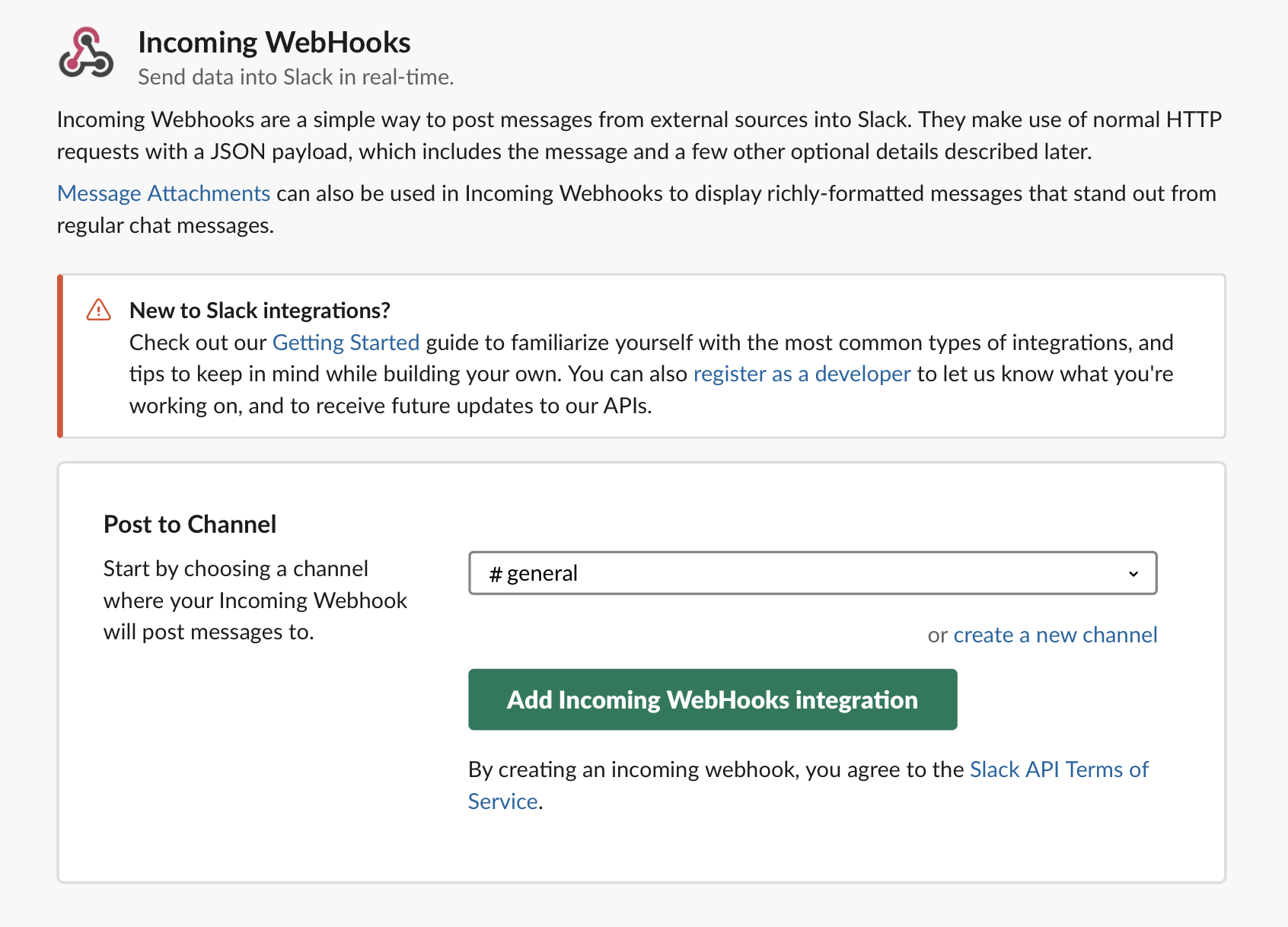Click create a new channel link
This screenshot has height=927, width=1288.
point(1055,635)
